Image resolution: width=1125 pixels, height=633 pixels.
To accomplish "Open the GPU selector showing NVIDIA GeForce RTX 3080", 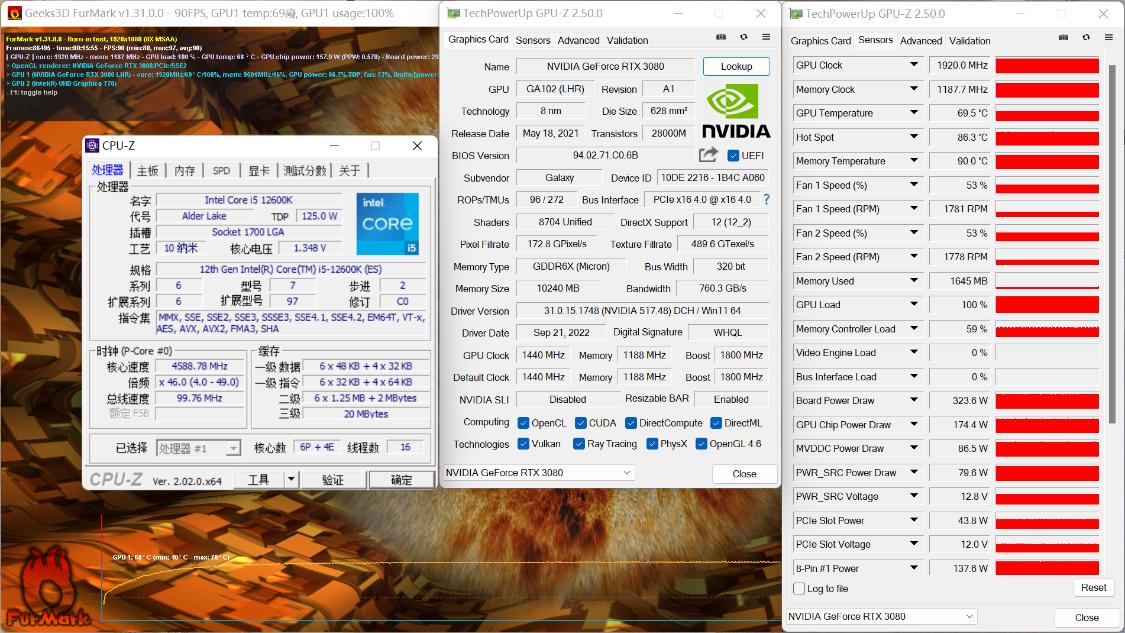I will point(540,471).
